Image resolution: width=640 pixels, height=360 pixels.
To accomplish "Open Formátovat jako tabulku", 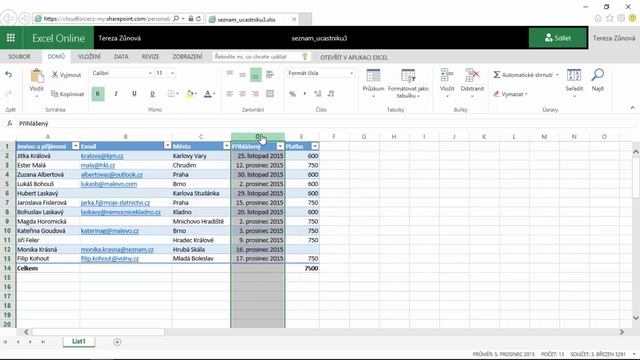I will point(408,83).
